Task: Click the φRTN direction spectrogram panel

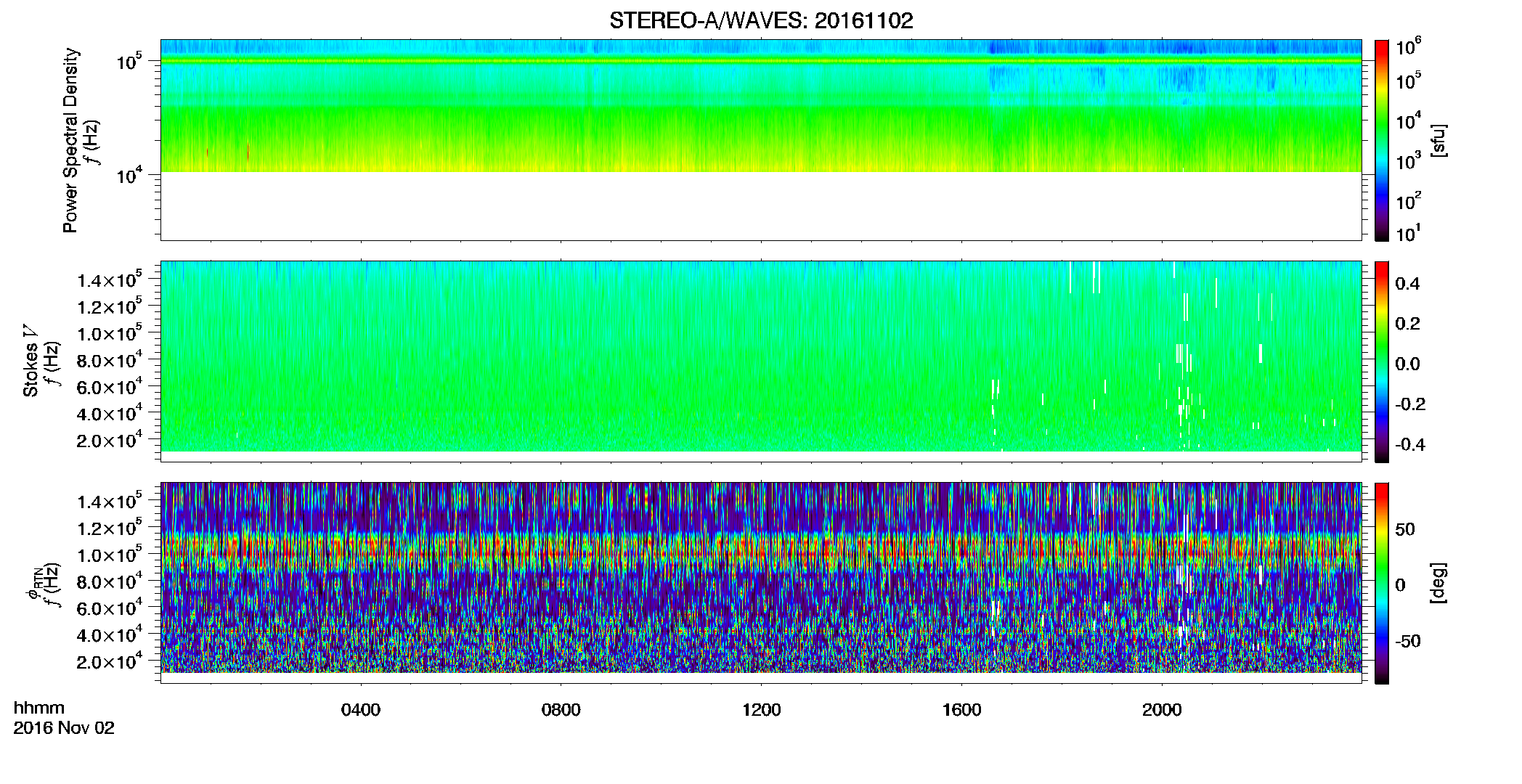Action: click(x=761, y=582)
